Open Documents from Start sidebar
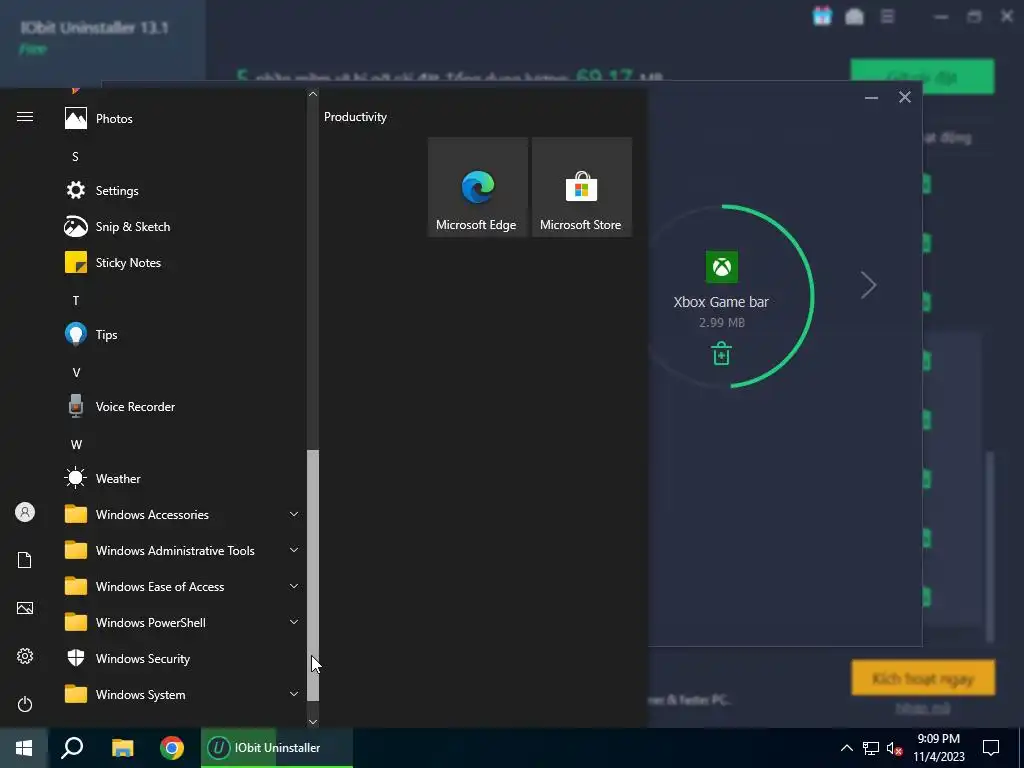This screenshot has width=1024, height=768. coord(25,560)
